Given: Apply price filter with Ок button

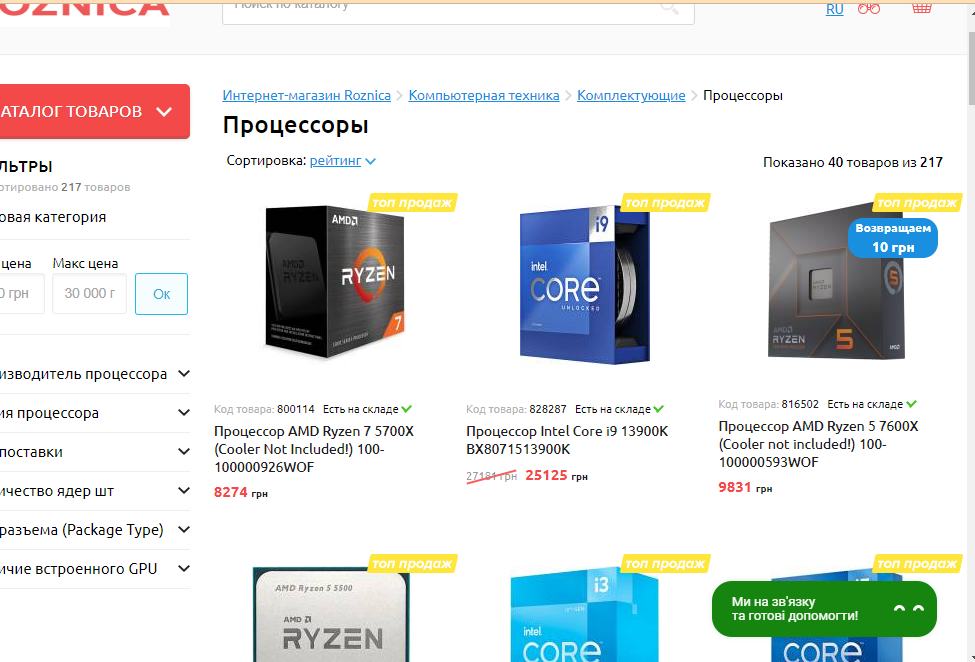Looking at the screenshot, I should pos(162,294).
